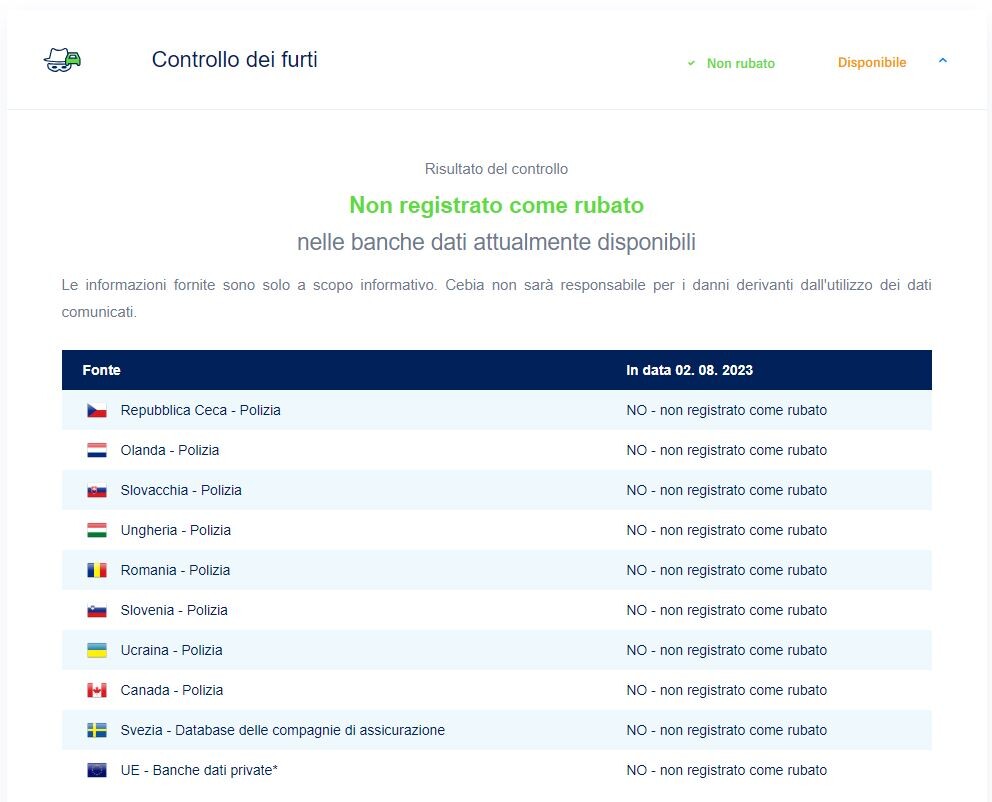Select the Repubblica Ceca - Polizia row text
This screenshot has height=802, width=992.
click(x=201, y=410)
